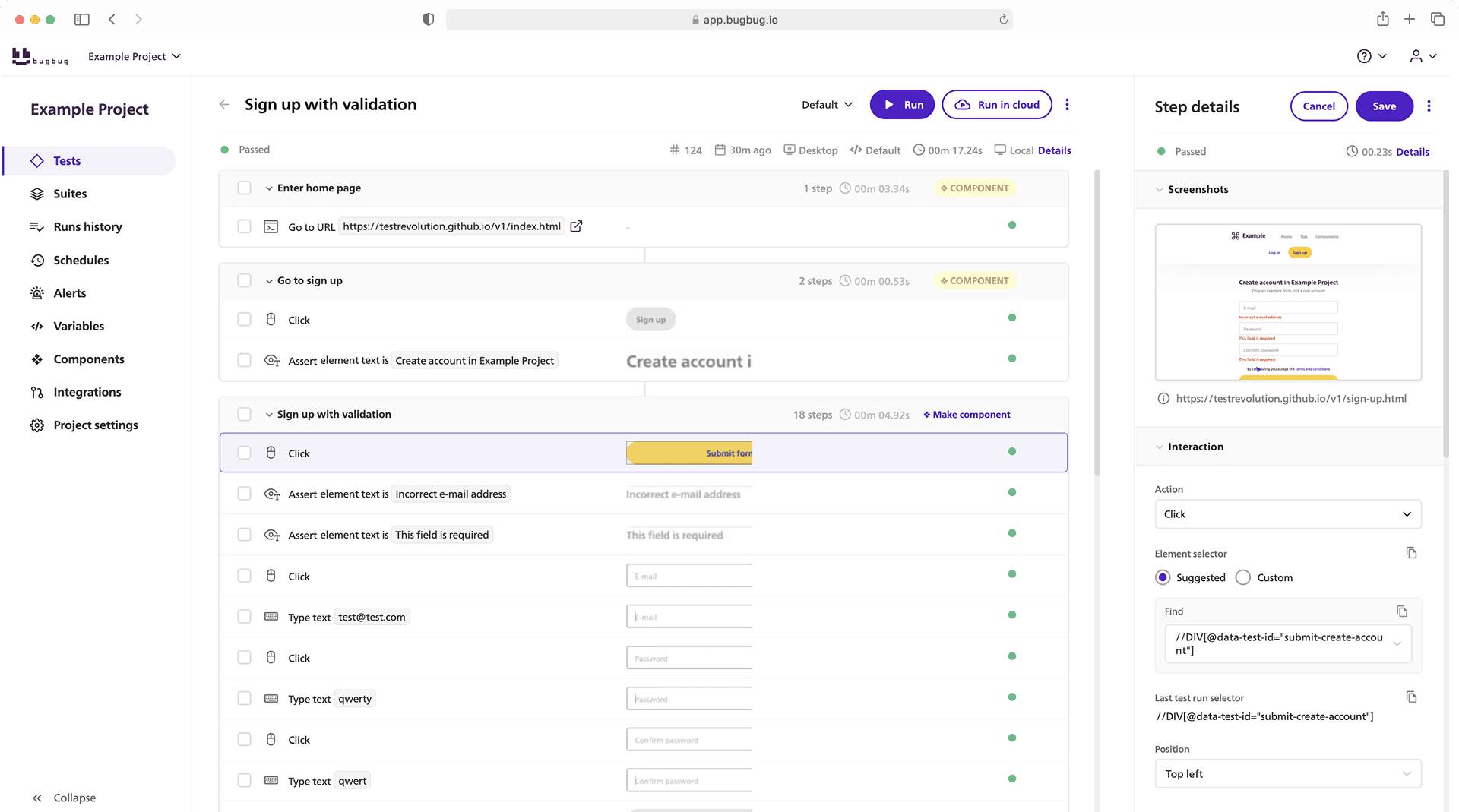Click the back arrow beside the test title
The height and width of the screenshot is (812, 1459).
tap(224, 105)
